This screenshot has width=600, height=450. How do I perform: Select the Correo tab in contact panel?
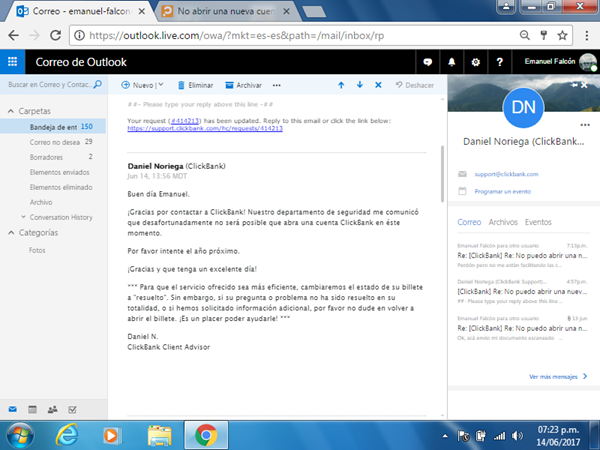469,222
